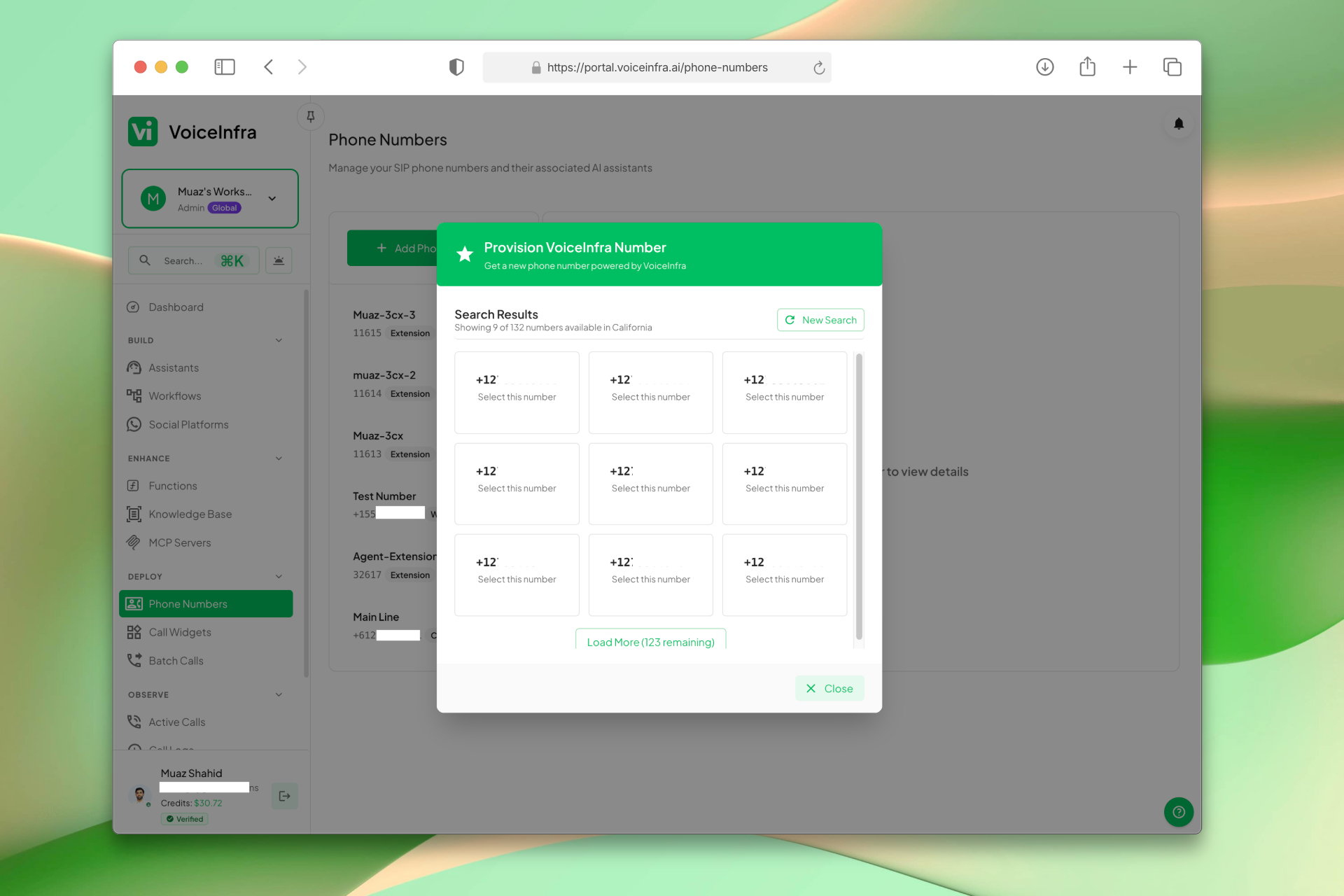The height and width of the screenshot is (896, 1344).
Task: Click the Verified badge
Action: tap(185, 819)
